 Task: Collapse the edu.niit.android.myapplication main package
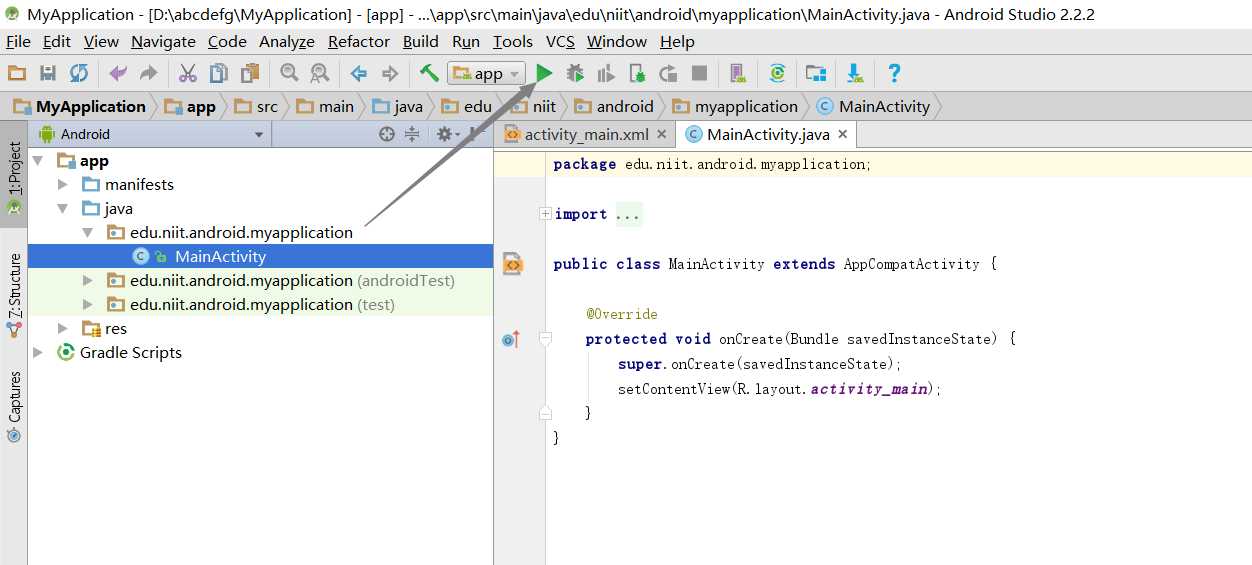point(88,233)
